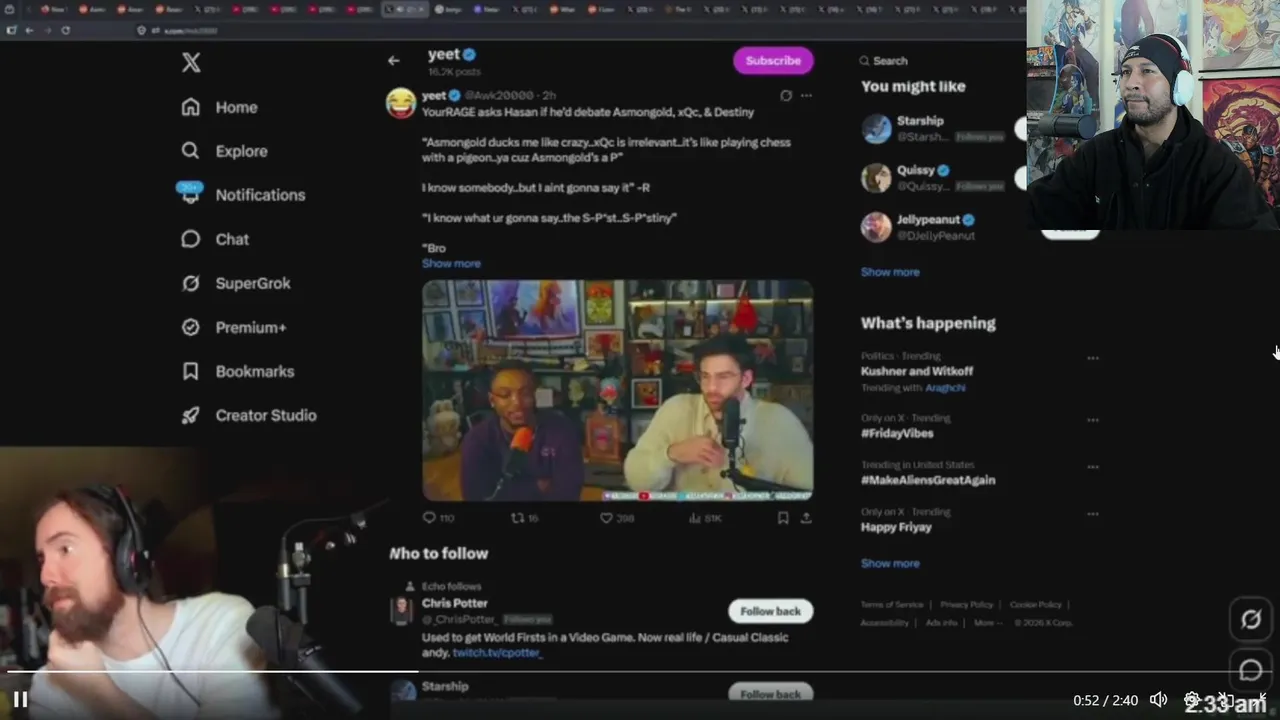Click the views chart icon under the post
Viewport: 1280px width, 720px height.
pyautogui.click(x=695, y=518)
